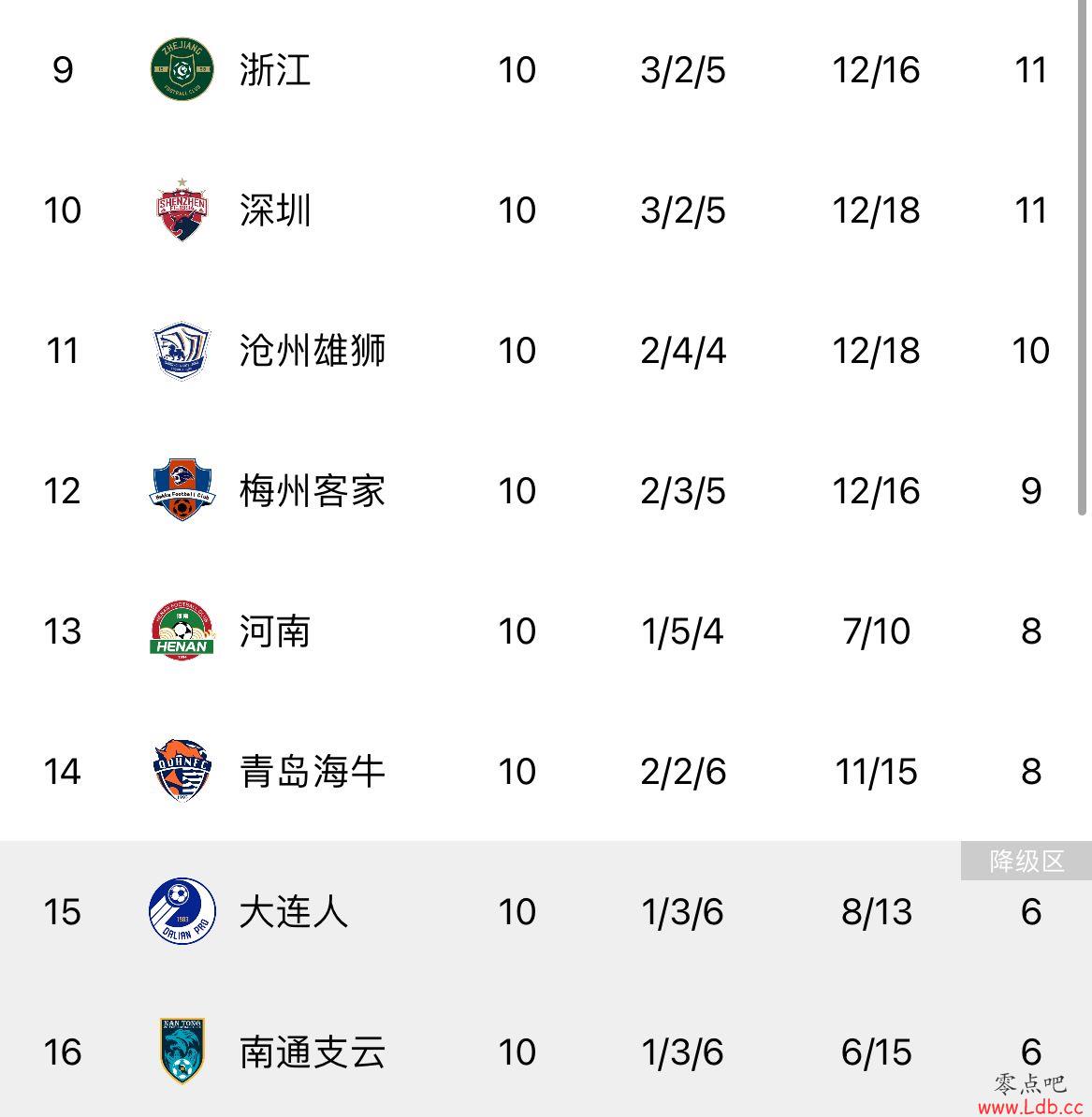Open team name 深圳
This screenshot has width=1092, height=1117.
coord(275,210)
